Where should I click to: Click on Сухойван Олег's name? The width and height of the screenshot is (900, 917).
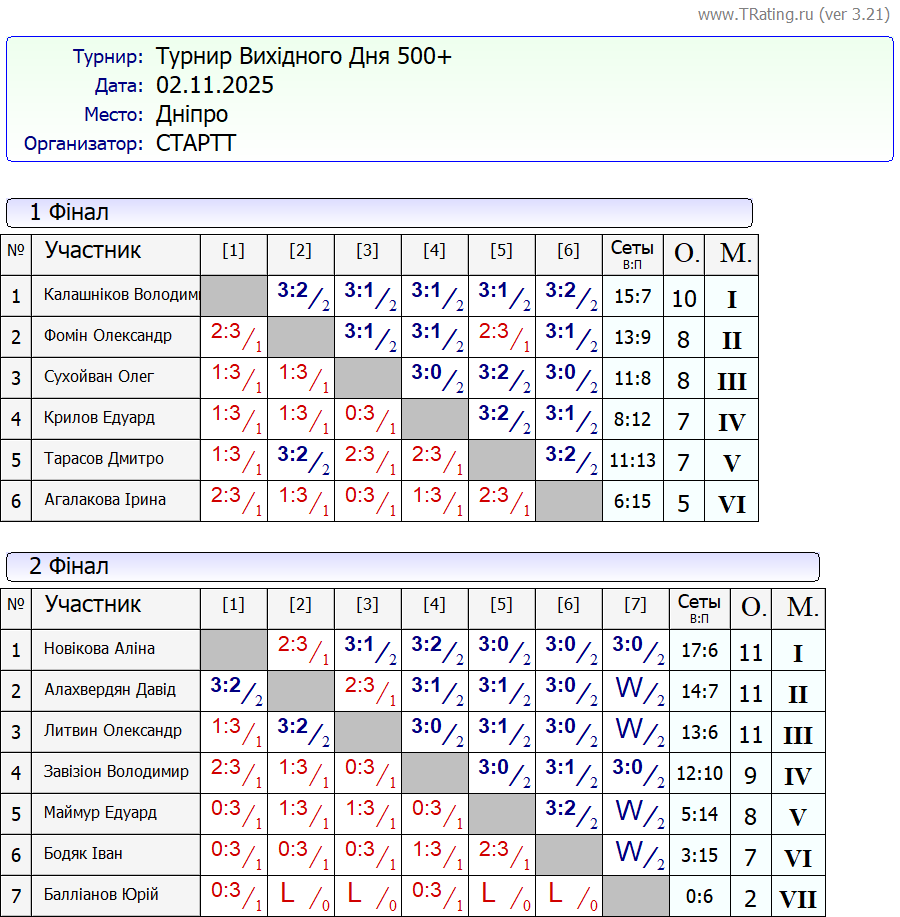point(99,377)
